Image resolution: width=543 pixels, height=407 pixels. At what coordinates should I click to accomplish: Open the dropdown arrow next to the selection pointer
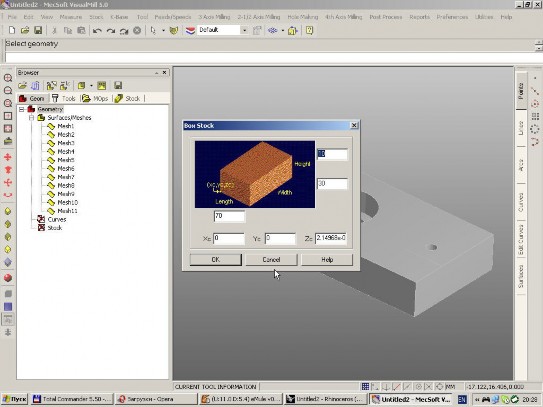pos(163,30)
